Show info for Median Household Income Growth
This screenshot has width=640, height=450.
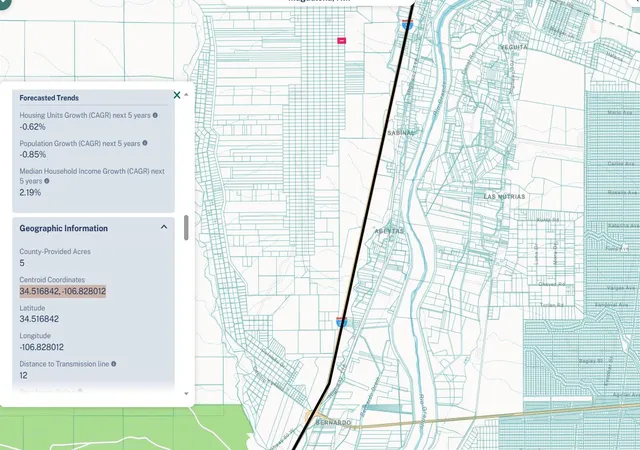(x=47, y=181)
